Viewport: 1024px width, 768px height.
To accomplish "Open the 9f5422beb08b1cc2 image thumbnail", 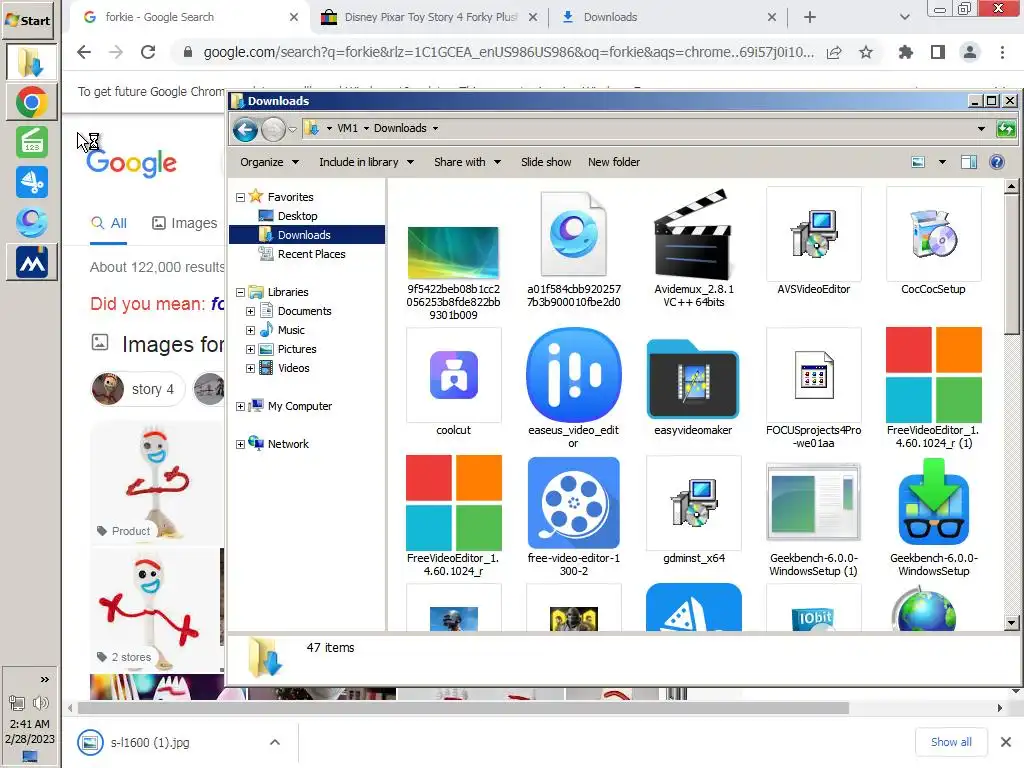I will (x=453, y=253).
